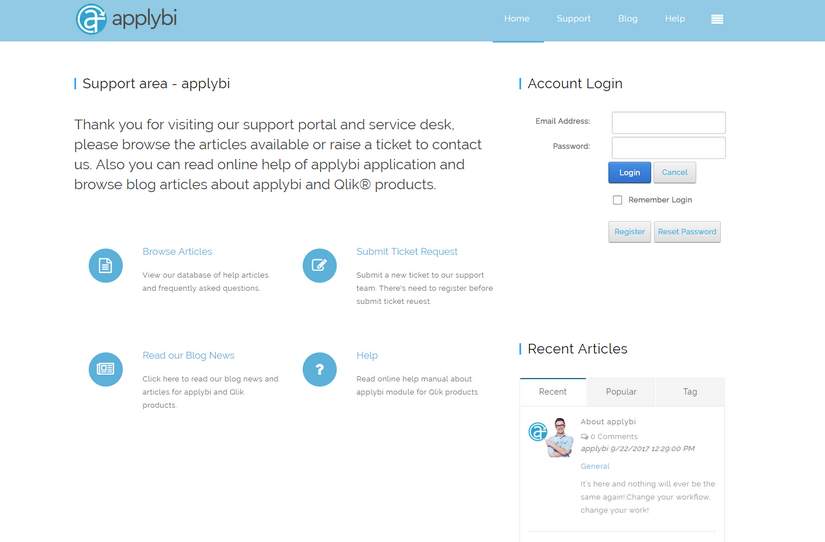825x542 pixels.
Task: Click the applybi logo in header
Action: (126, 19)
